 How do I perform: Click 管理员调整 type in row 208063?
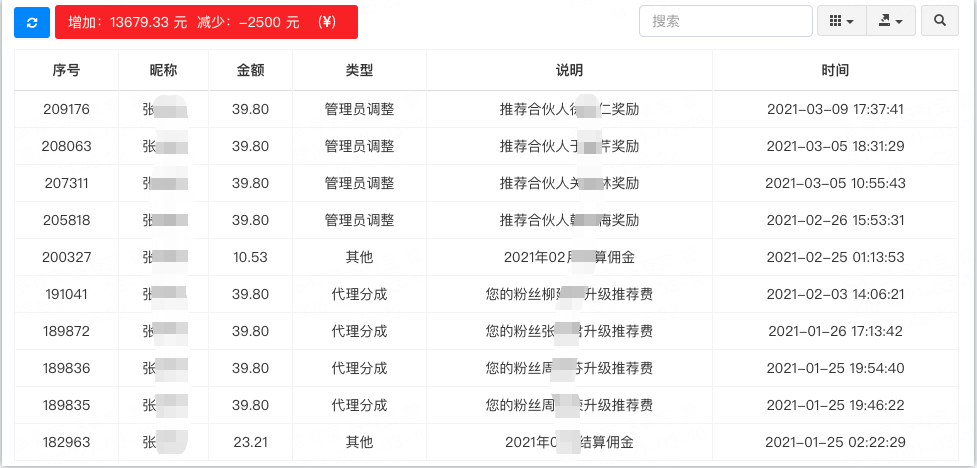click(359, 146)
